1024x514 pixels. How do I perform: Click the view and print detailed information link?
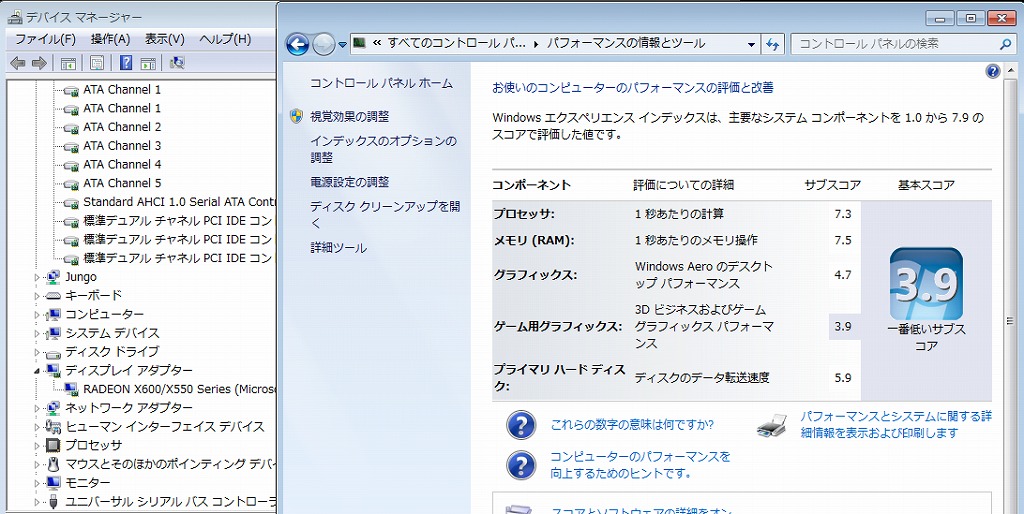(897, 425)
